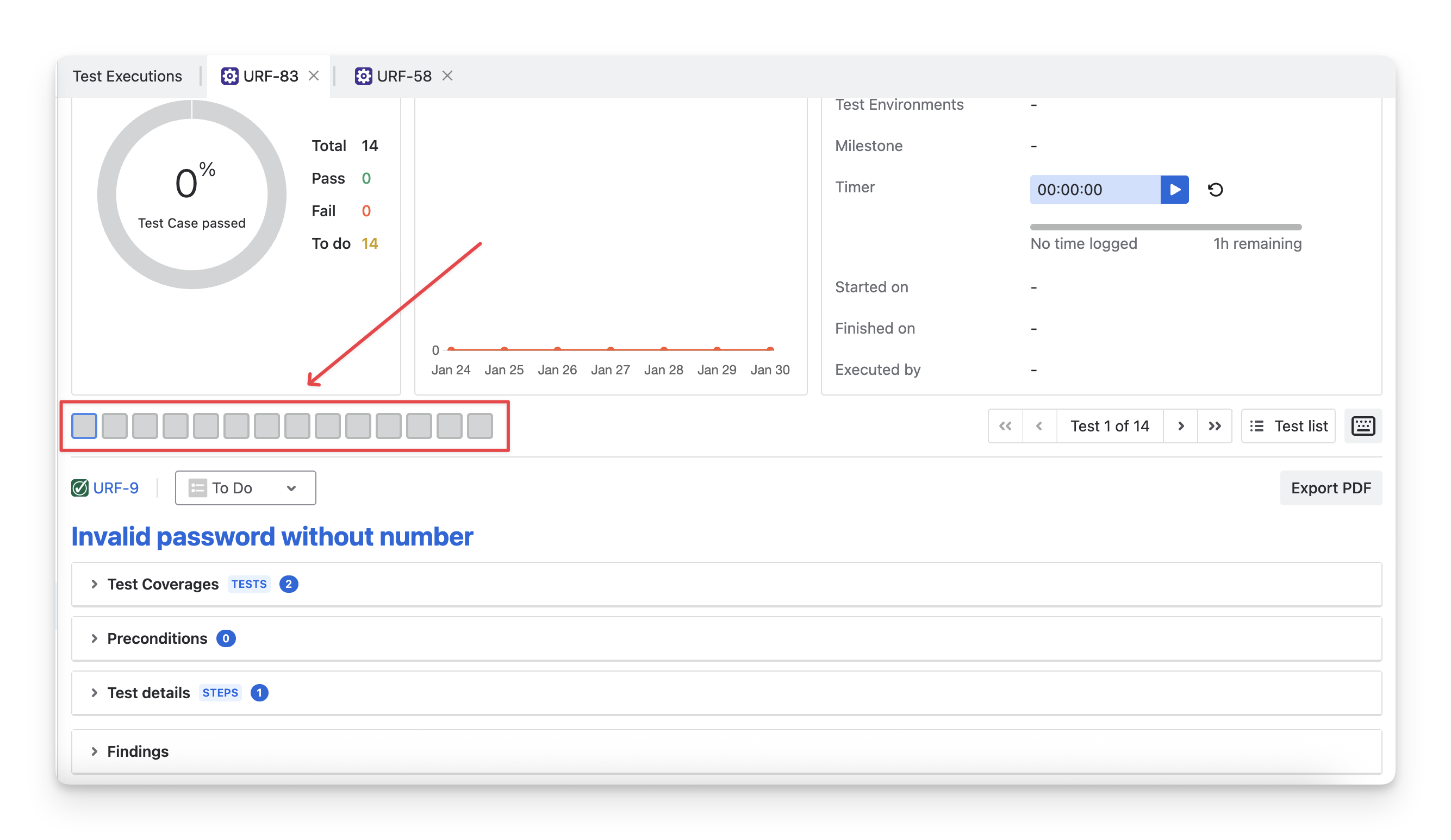Click the Export PDF button

point(1330,488)
